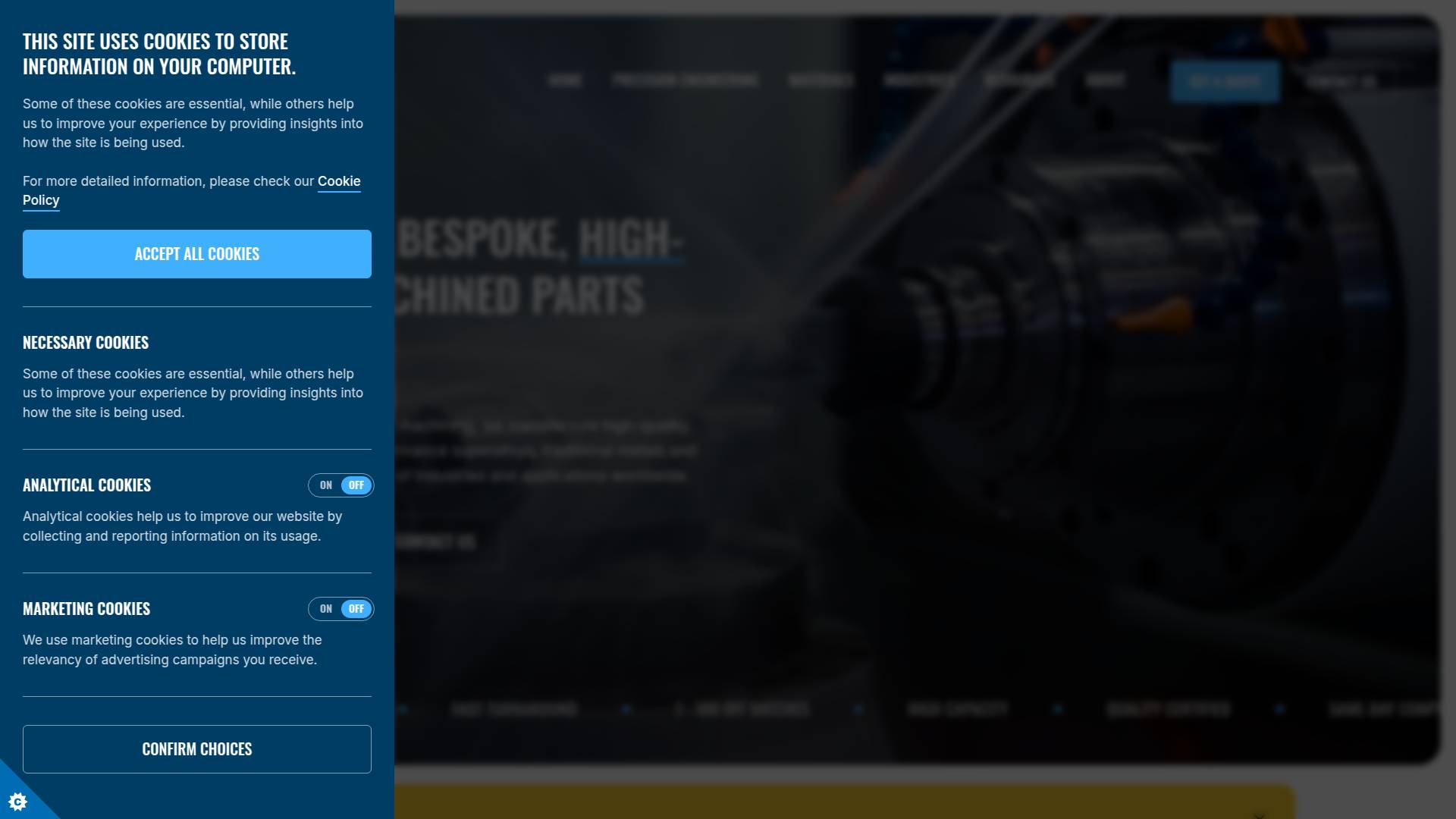The height and width of the screenshot is (819, 1456).
Task: Click the Necessary Cookies heading
Action: [86, 343]
